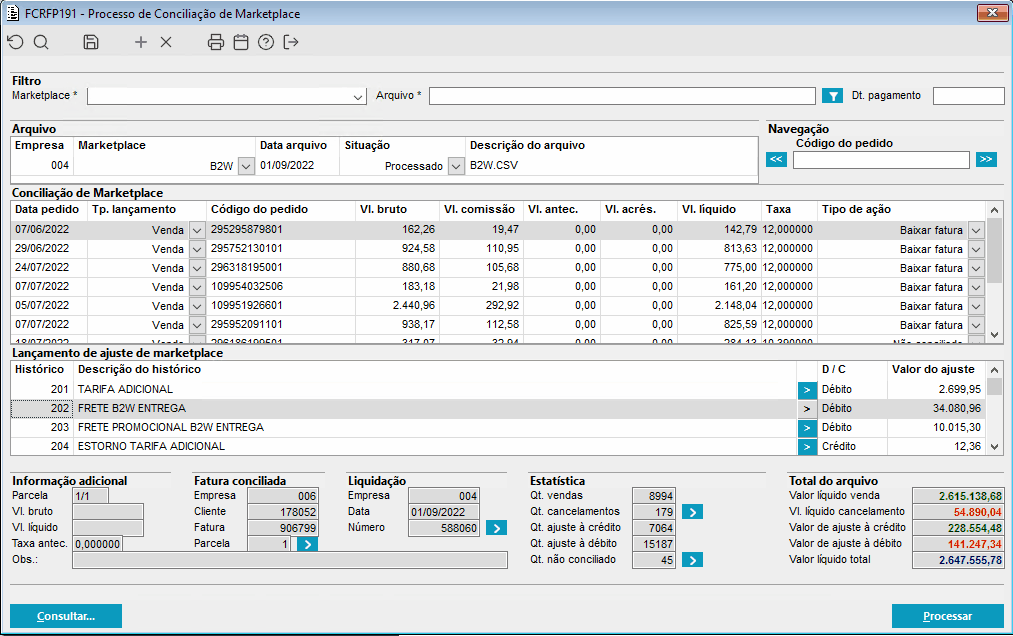Click into the Dt. pagamento field
Viewport: 1013px width, 636px height.
pyautogui.click(x=967, y=96)
